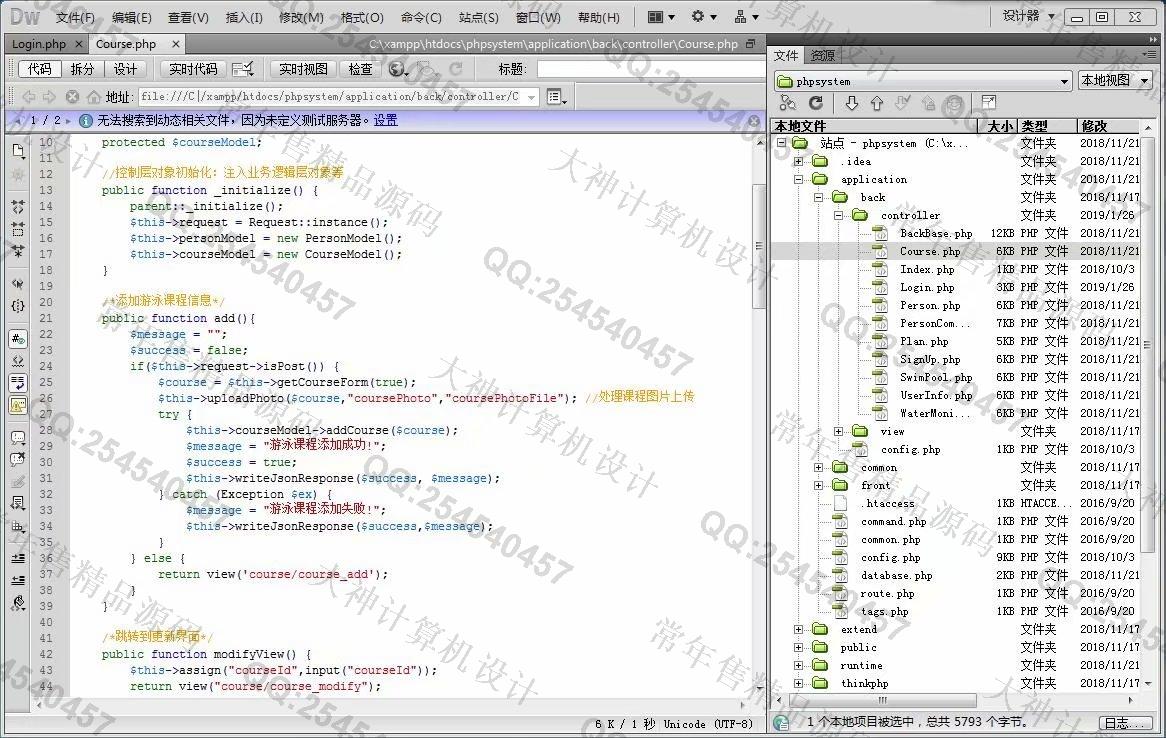Close the Course.php document tab

pos(175,45)
